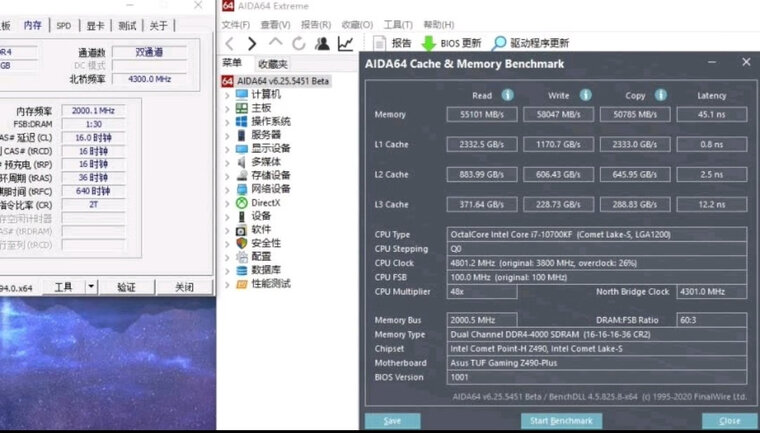This screenshot has width=760, height=433.
Task: Select the 操作系统 Windows icon in tree
Action: (241, 121)
